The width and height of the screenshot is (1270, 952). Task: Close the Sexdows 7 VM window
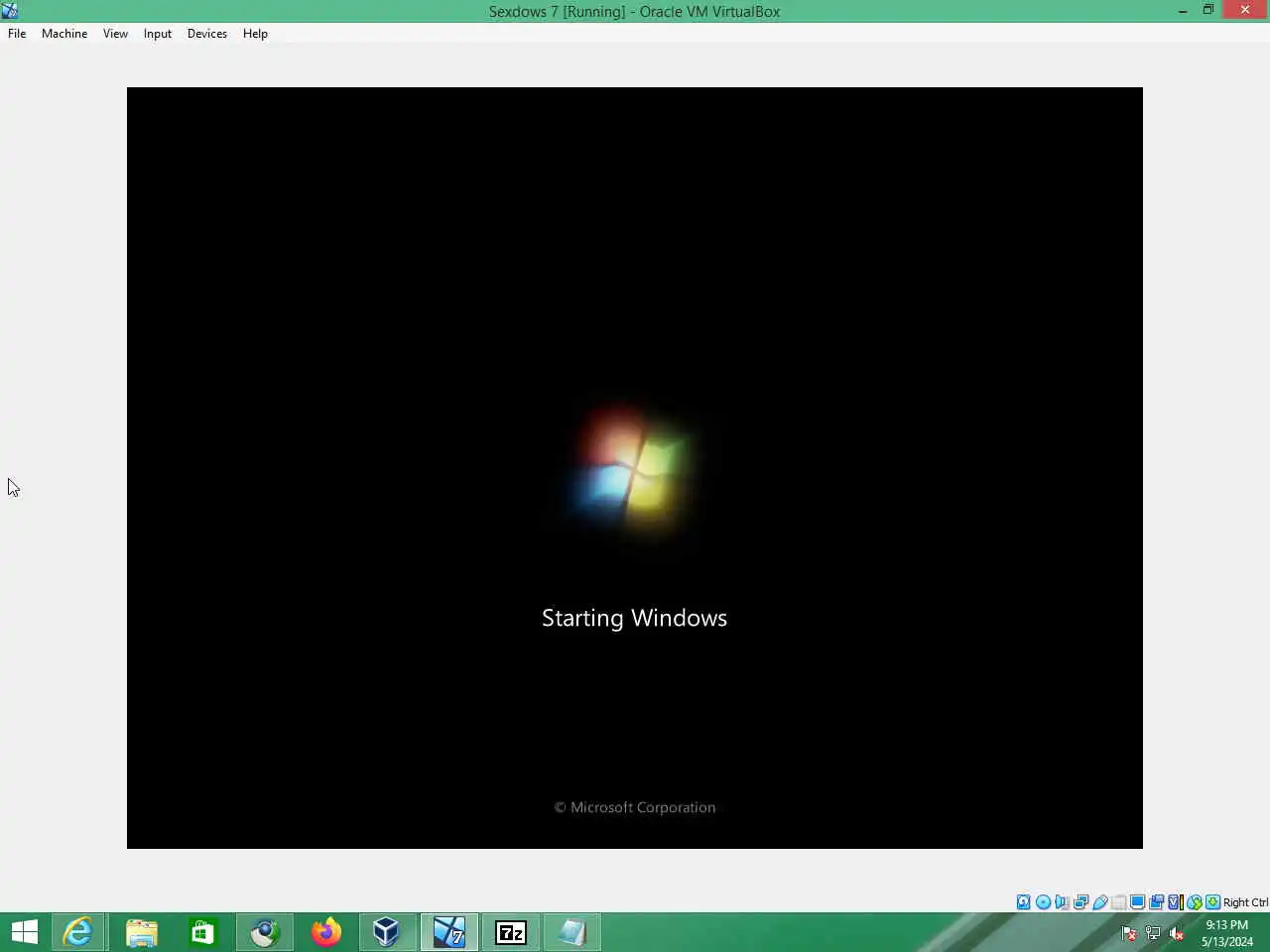coord(1245,10)
